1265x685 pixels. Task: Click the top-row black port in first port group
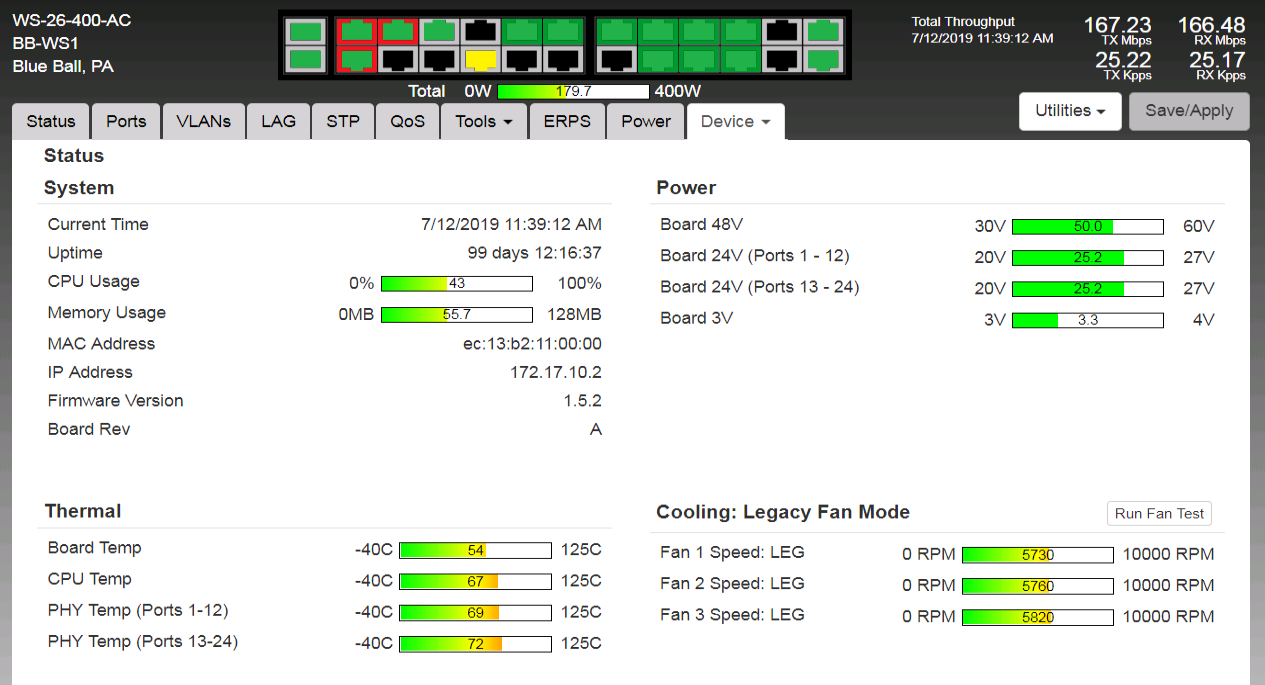click(481, 31)
